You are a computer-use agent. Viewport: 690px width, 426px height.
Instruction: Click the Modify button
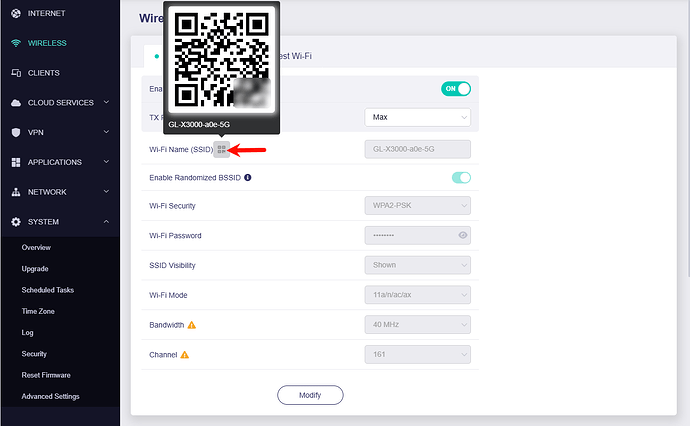coord(310,395)
